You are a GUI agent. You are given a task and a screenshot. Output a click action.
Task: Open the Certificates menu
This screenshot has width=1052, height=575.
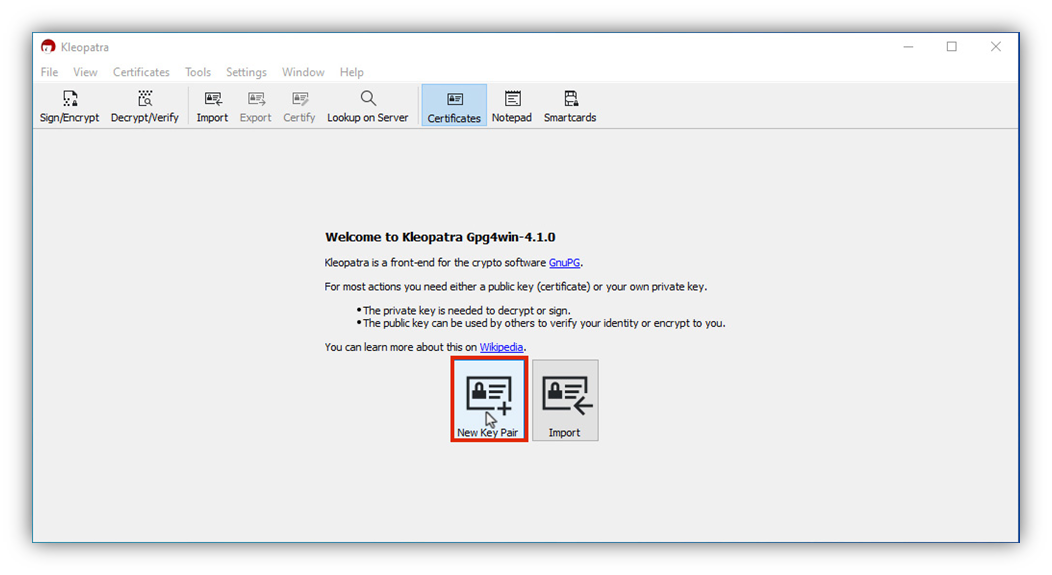tap(141, 72)
